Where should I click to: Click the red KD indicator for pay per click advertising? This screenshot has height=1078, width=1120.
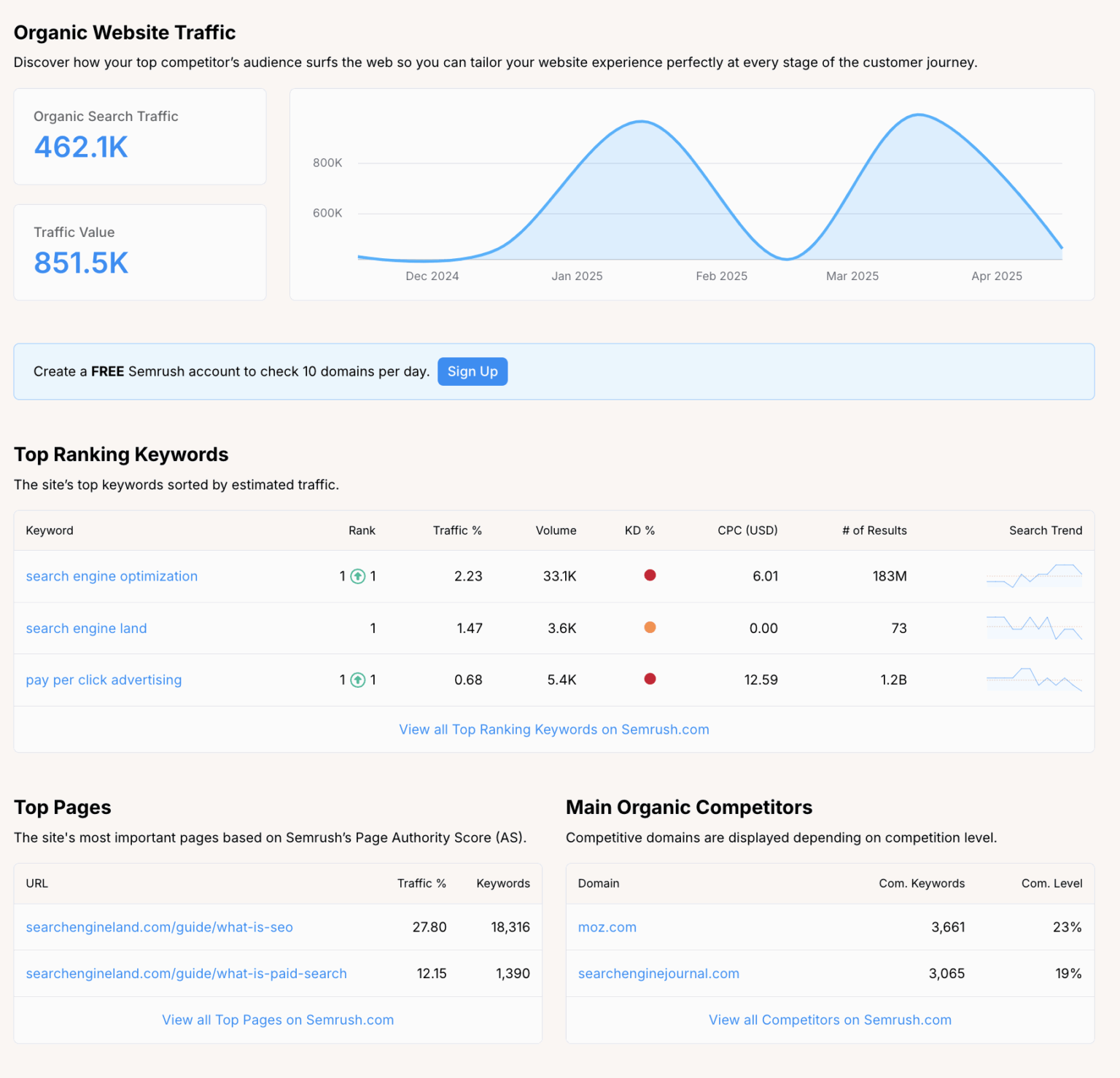tap(650, 679)
